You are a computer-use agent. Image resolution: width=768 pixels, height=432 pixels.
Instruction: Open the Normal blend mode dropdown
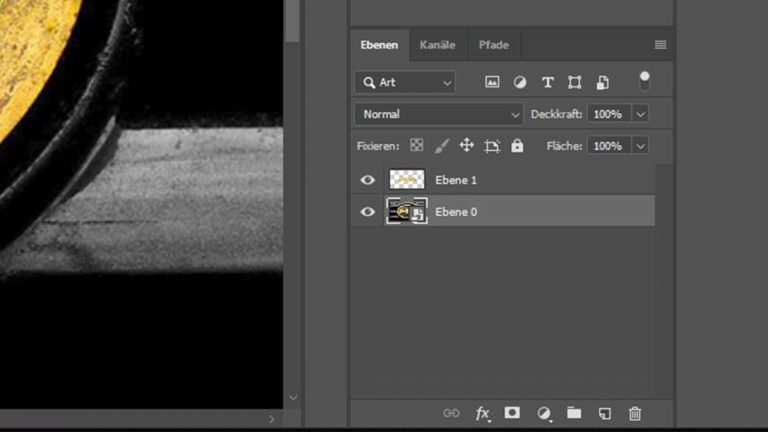(439, 114)
